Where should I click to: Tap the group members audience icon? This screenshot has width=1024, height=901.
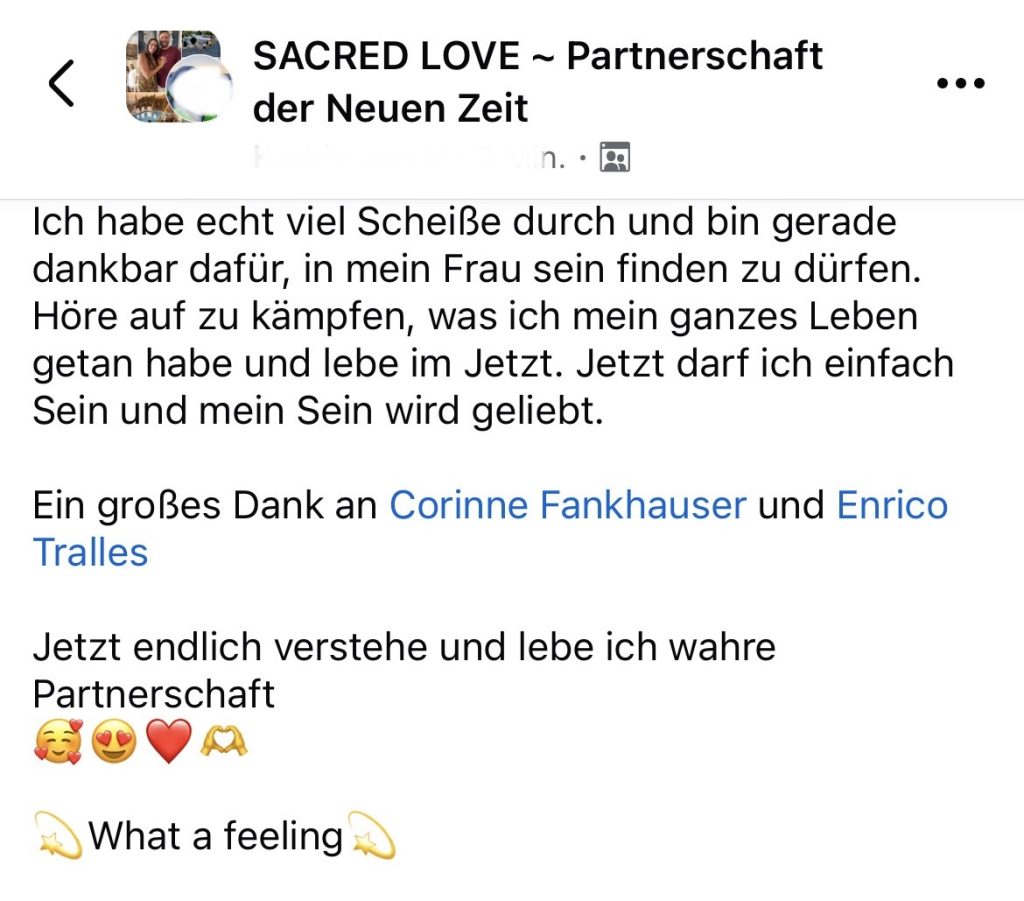point(615,157)
